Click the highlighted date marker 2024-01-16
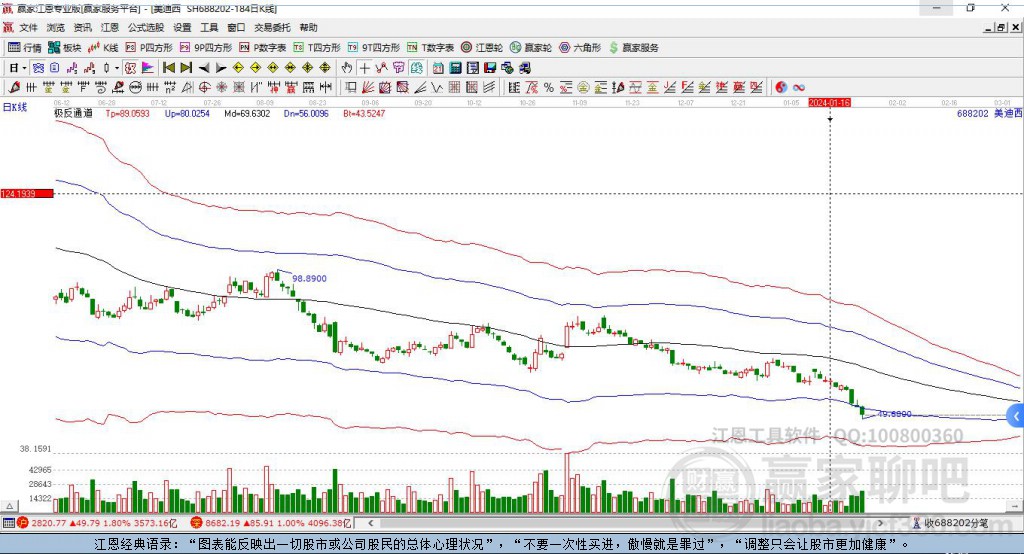The height and width of the screenshot is (554, 1024). tap(829, 103)
